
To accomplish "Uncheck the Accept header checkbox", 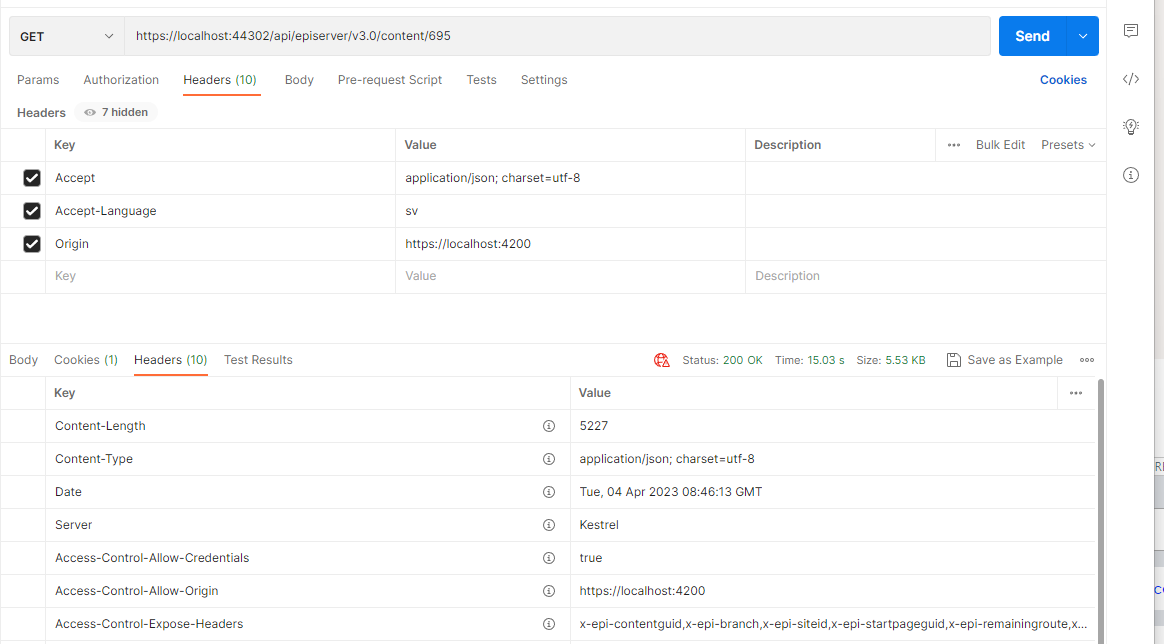I will click(x=32, y=178).
